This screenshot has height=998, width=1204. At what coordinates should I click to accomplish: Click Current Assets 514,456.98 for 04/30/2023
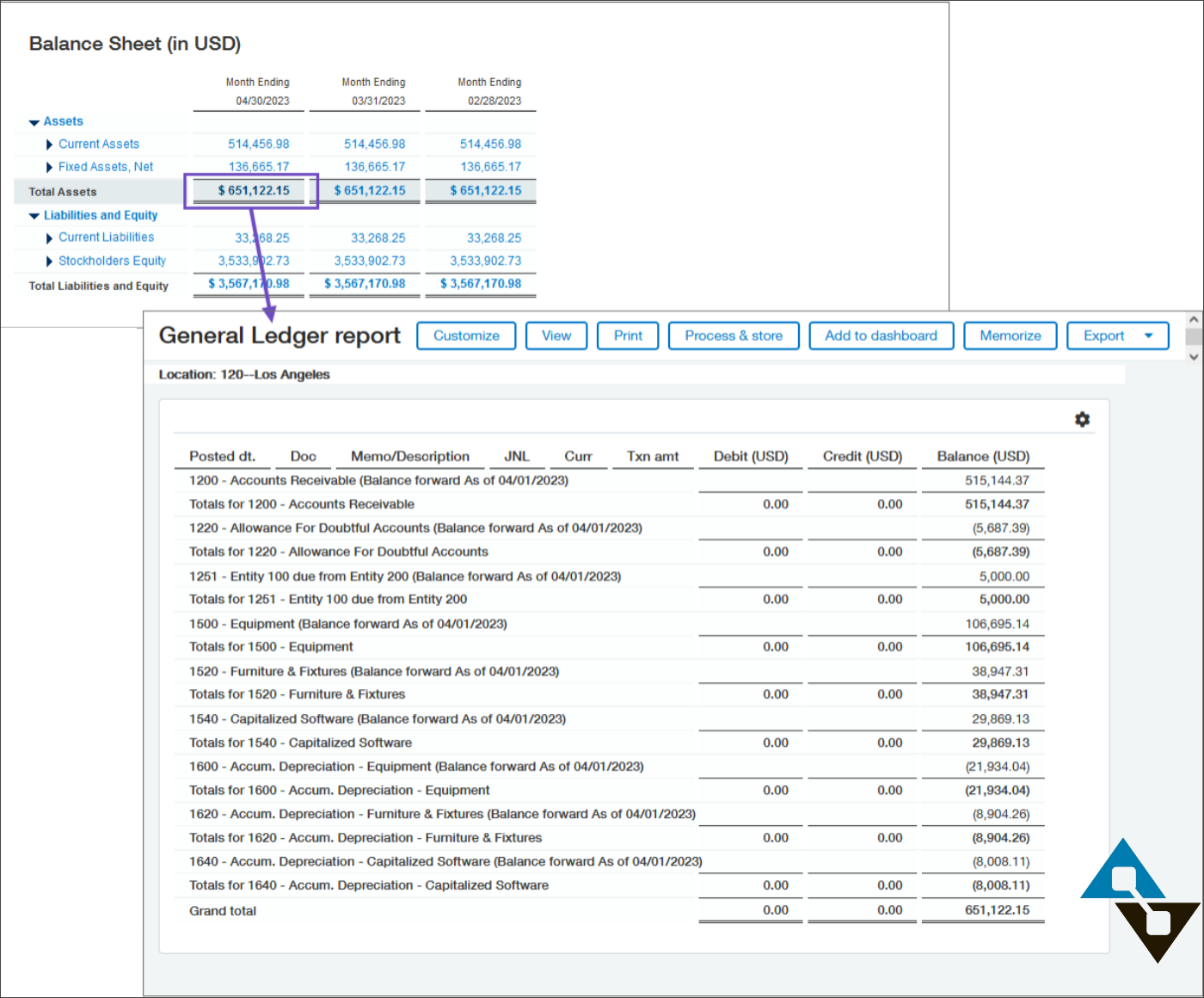(x=259, y=144)
